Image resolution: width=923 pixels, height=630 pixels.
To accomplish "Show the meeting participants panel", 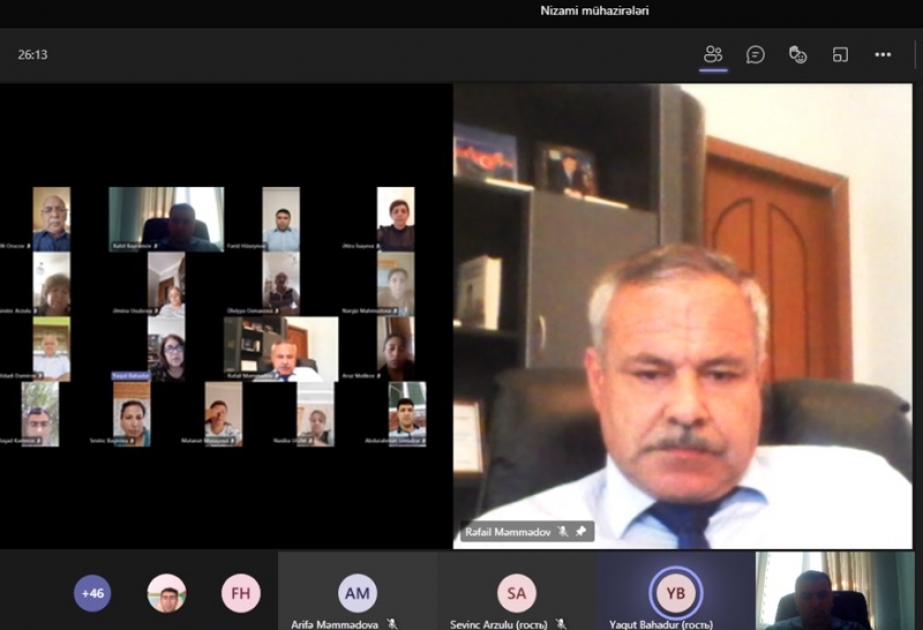I will [x=713, y=55].
